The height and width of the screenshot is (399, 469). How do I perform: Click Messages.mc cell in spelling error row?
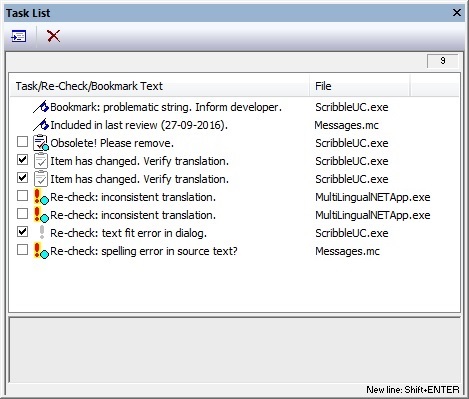click(347, 251)
